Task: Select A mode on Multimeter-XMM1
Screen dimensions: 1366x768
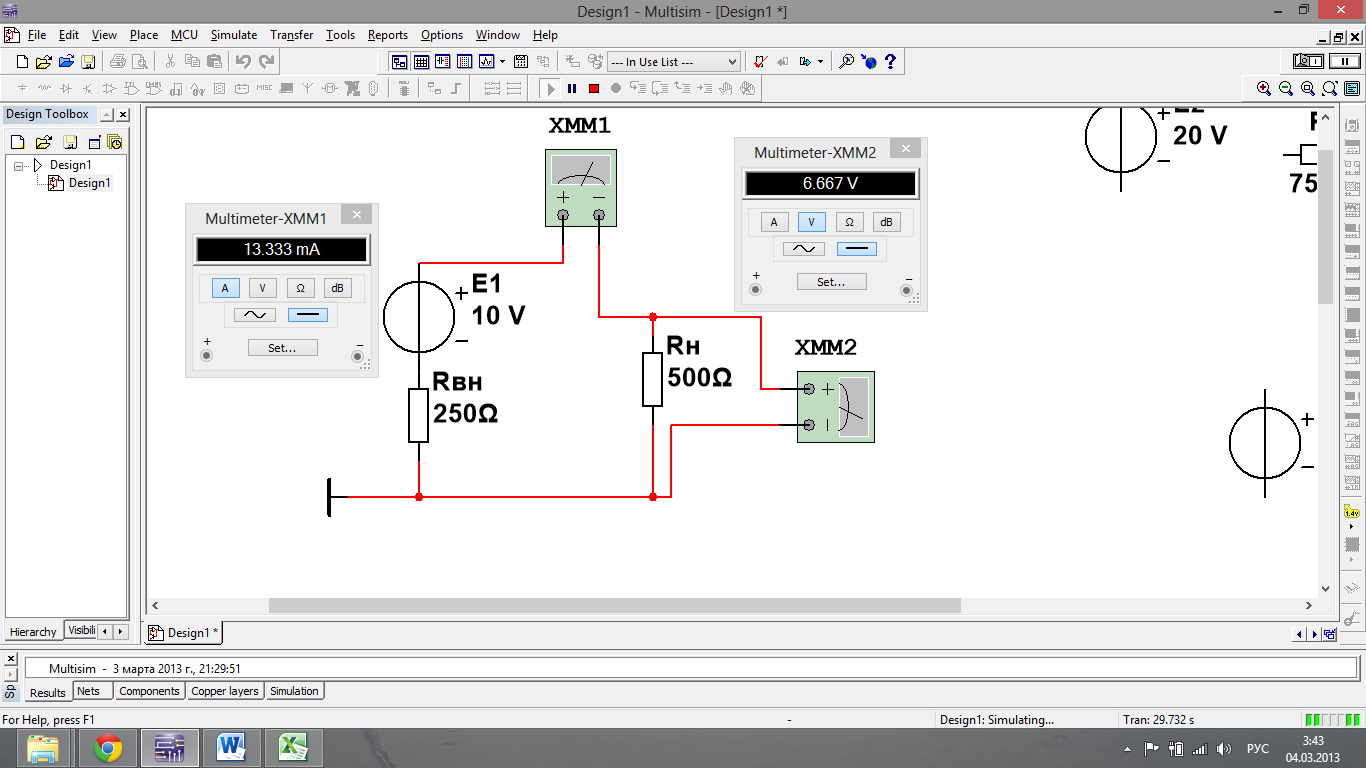Action: coord(225,288)
